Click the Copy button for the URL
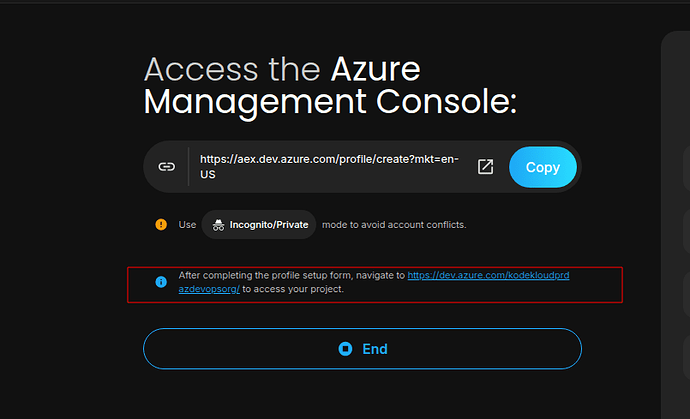 point(543,167)
